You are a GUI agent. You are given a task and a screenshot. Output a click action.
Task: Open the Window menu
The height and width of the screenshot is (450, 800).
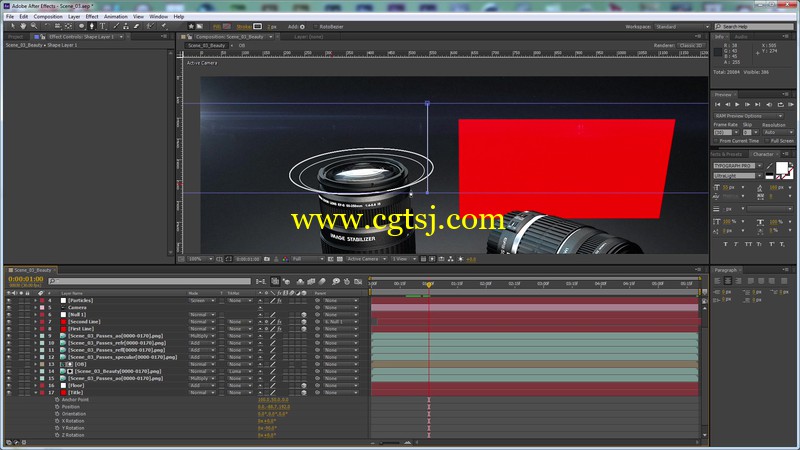(158, 16)
